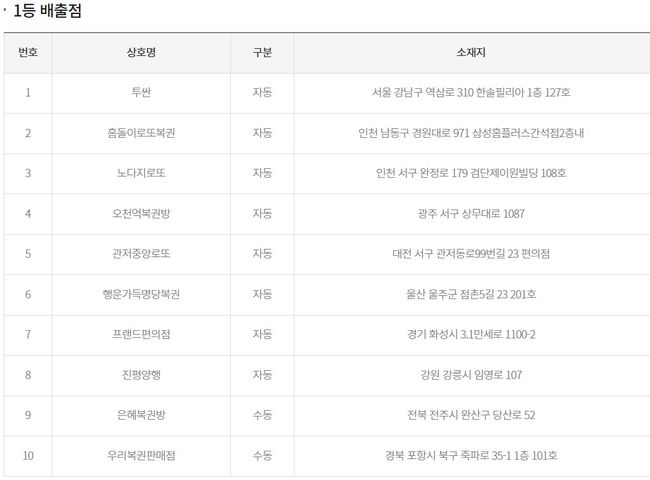The height and width of the screenshot is (480, 650).
Task: Select the 진평양행 store name
Action: click(141, 375)
